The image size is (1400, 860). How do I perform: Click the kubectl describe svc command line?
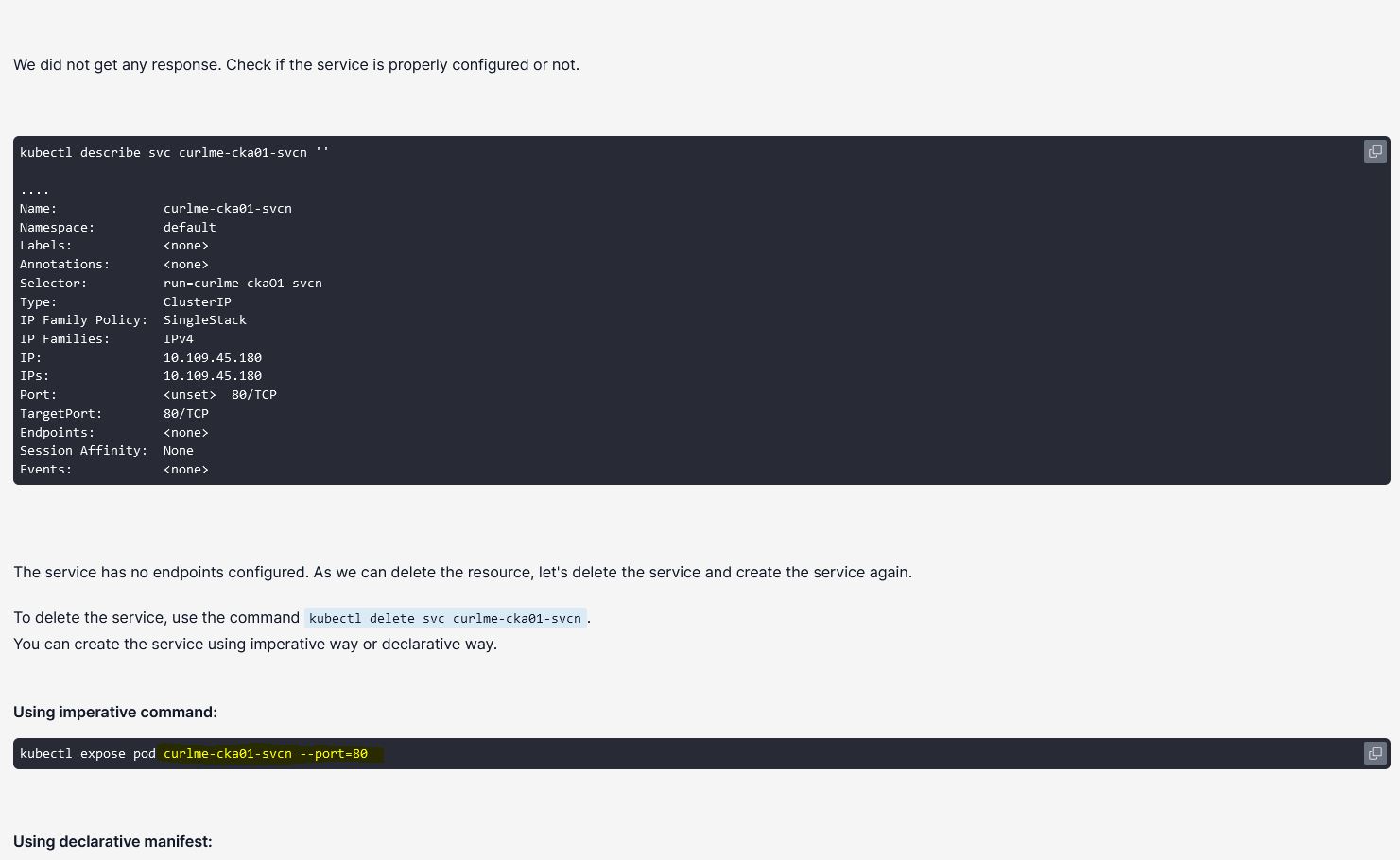174,152
